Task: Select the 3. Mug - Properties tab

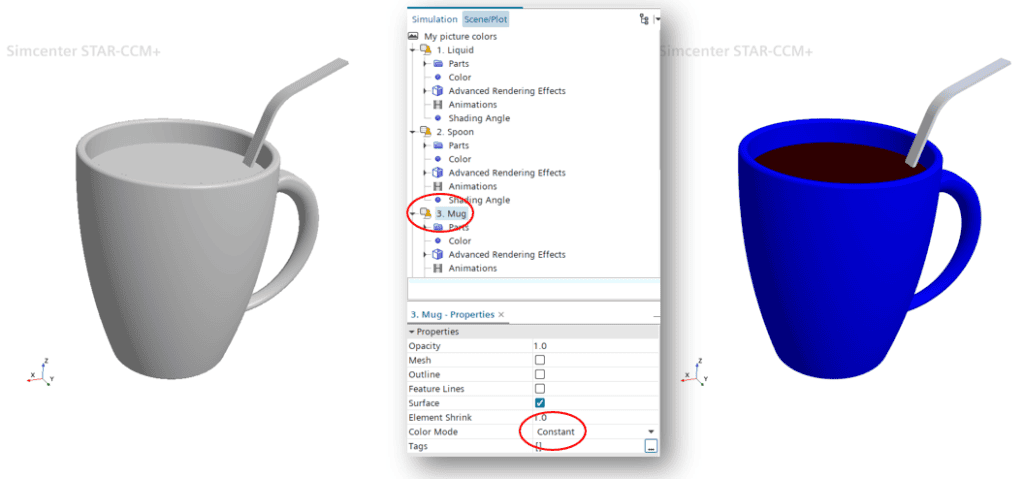Action: click(451, 314)
